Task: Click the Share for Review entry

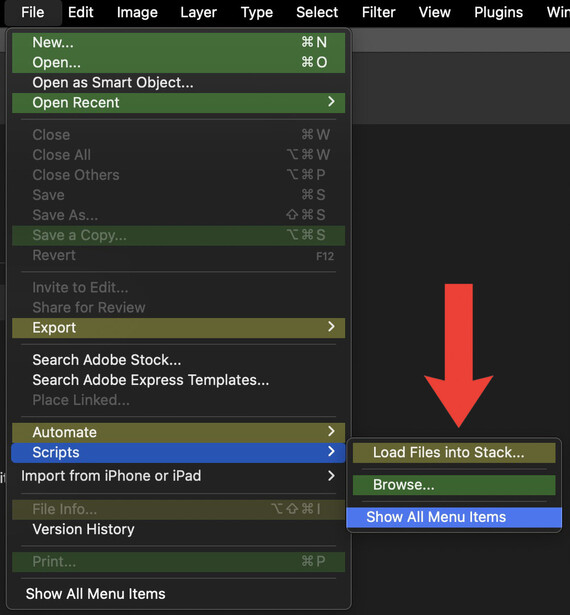Action: coord(178,308)
